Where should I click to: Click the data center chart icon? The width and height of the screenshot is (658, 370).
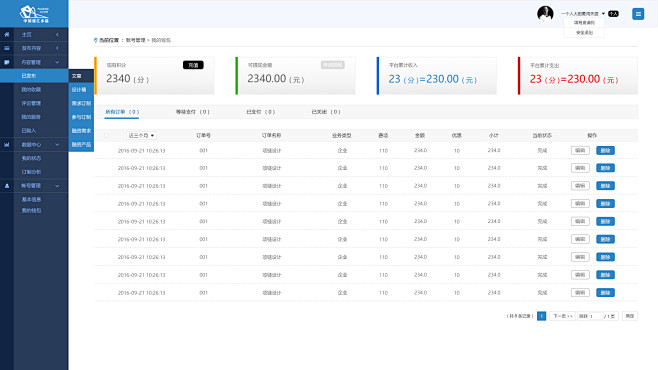[7, 144]
